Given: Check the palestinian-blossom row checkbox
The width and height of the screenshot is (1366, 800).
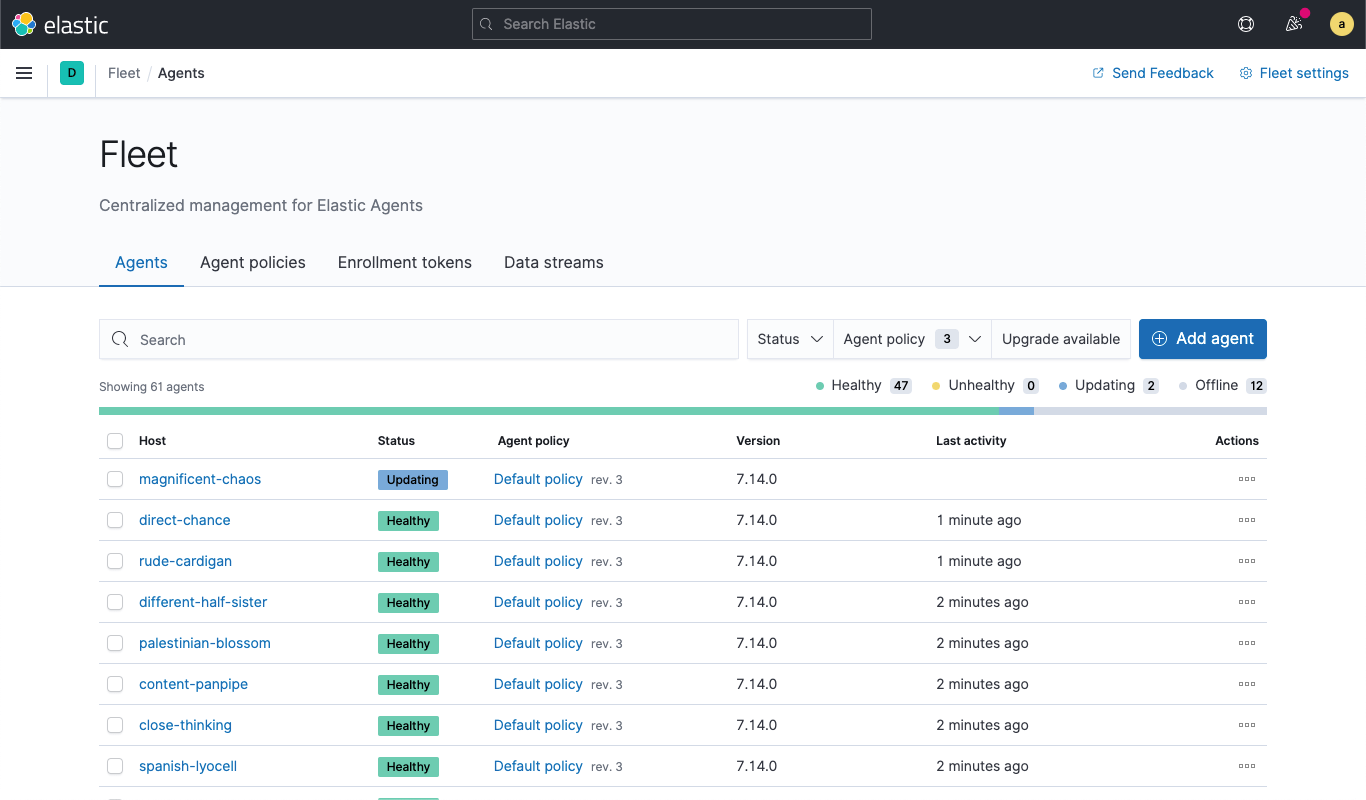Looking at the screenshot, I should pos(115,643).
